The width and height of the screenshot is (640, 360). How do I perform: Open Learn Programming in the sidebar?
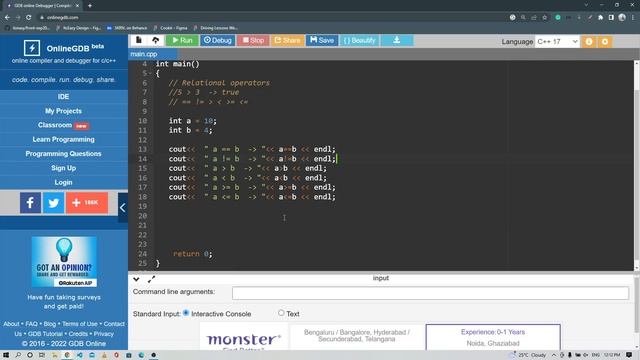(63, 139)
